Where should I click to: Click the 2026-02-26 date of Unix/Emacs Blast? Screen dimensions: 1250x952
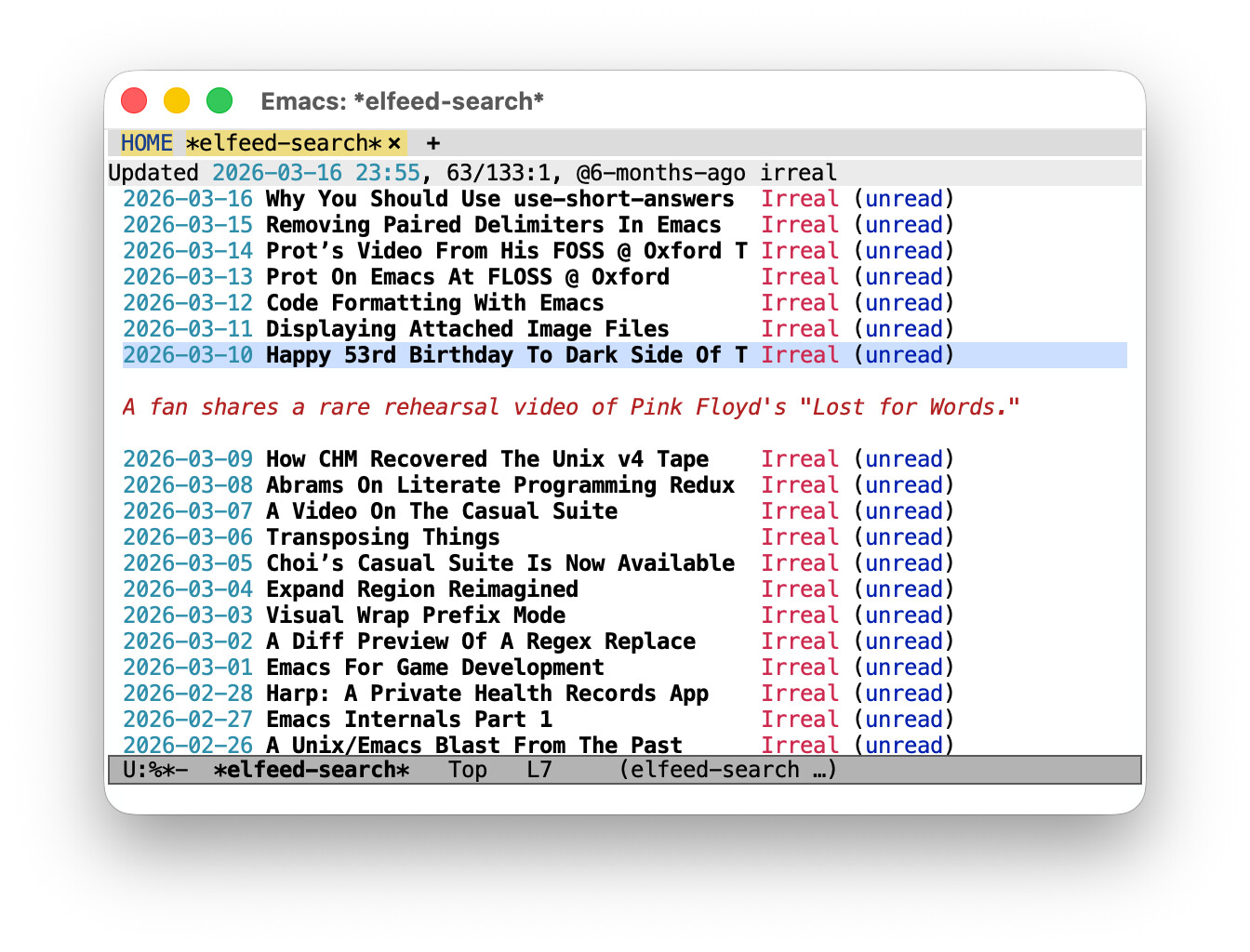pos(188,745)
